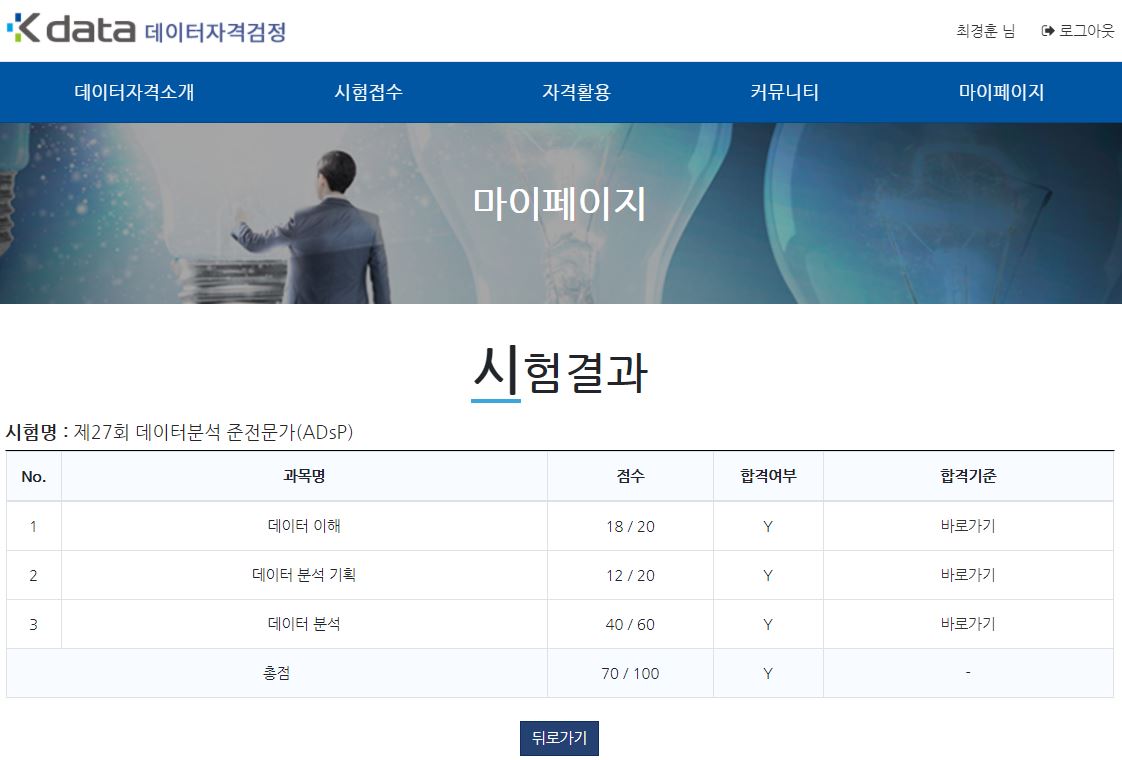Click the 총점 score 70 / 100
The image size is (1122, 760).
630,673
